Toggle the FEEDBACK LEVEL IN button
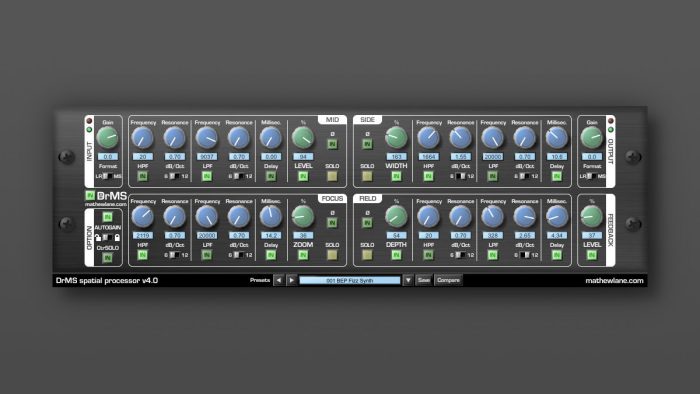This screenshot has height=394, width=700. tap(592, 255)
